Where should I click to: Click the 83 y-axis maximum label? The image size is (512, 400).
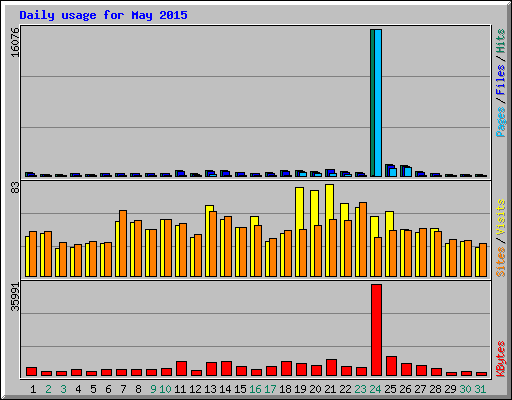(x=15, y=188)
